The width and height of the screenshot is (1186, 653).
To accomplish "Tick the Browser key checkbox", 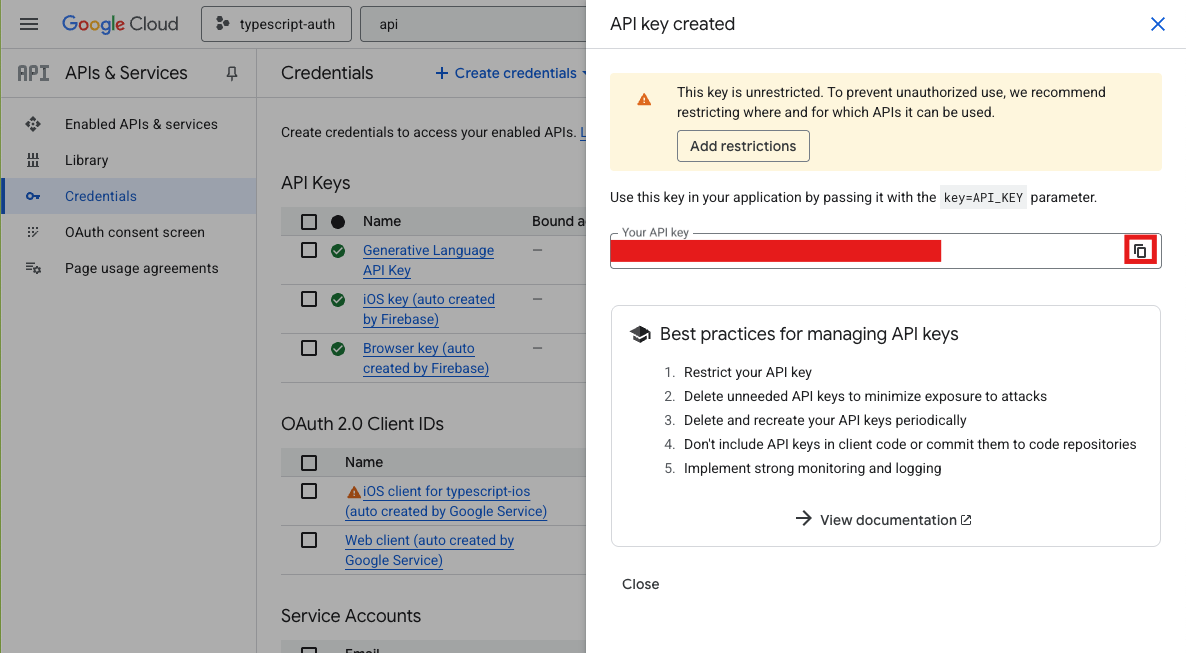I will tap(309, 348).
